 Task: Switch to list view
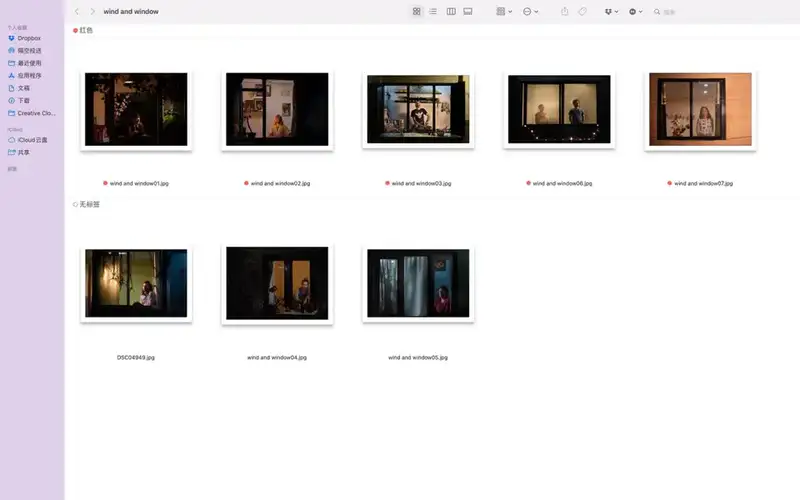[x=433, y=11]
